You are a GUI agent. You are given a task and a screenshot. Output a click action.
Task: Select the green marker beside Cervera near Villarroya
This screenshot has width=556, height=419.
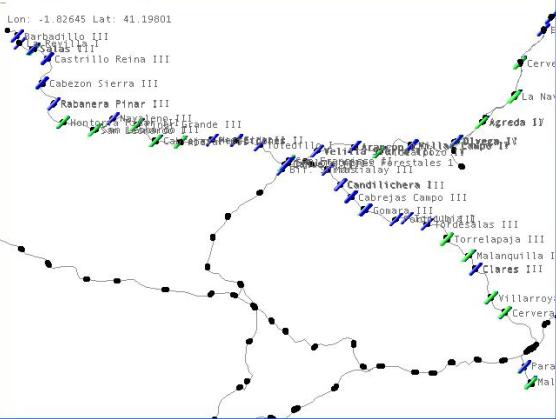pos(505,313)
